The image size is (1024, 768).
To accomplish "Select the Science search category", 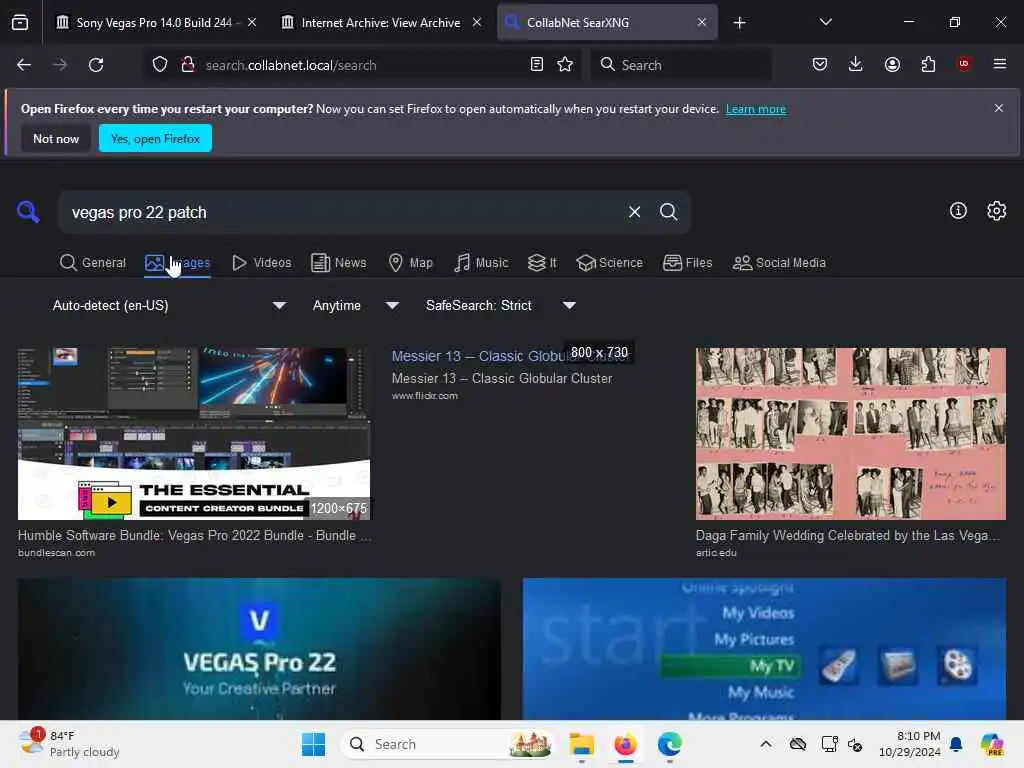I will (609, 263).
